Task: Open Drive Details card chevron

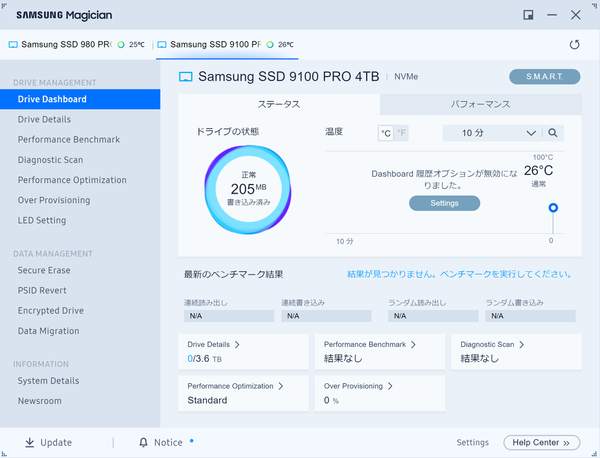Action: [237, 344]
